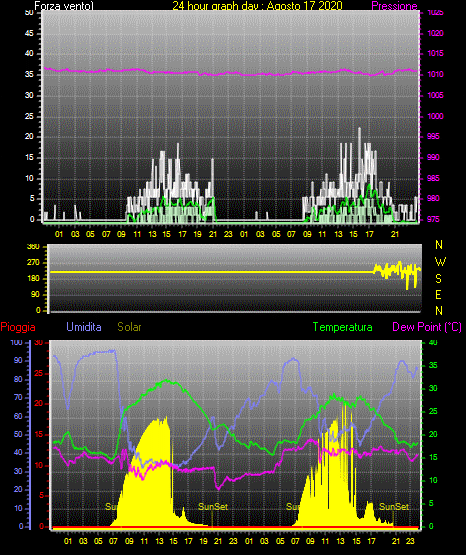
Task: Click the blue 100 tick on the humidity axis
Action: point(17,342)
